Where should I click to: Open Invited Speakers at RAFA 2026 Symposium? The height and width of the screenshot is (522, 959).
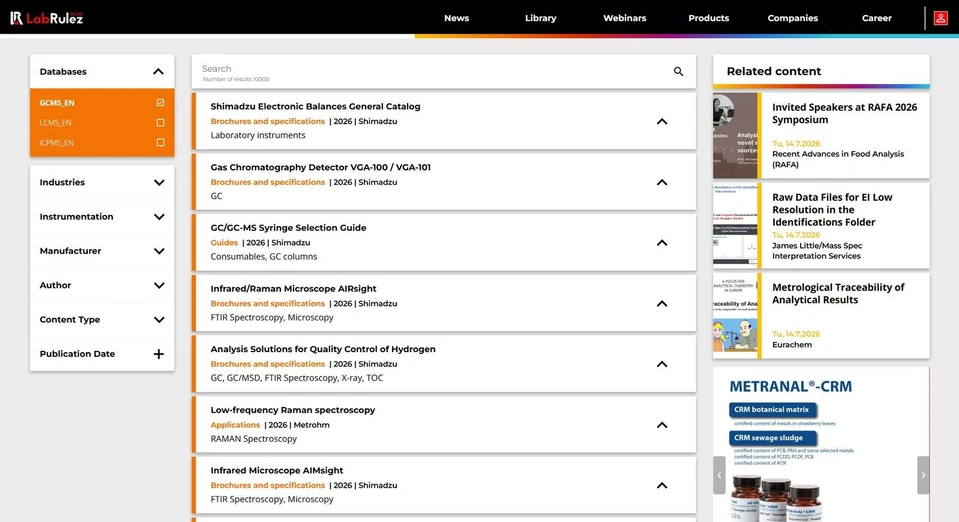pyautogui.click(x=844, y=113)
